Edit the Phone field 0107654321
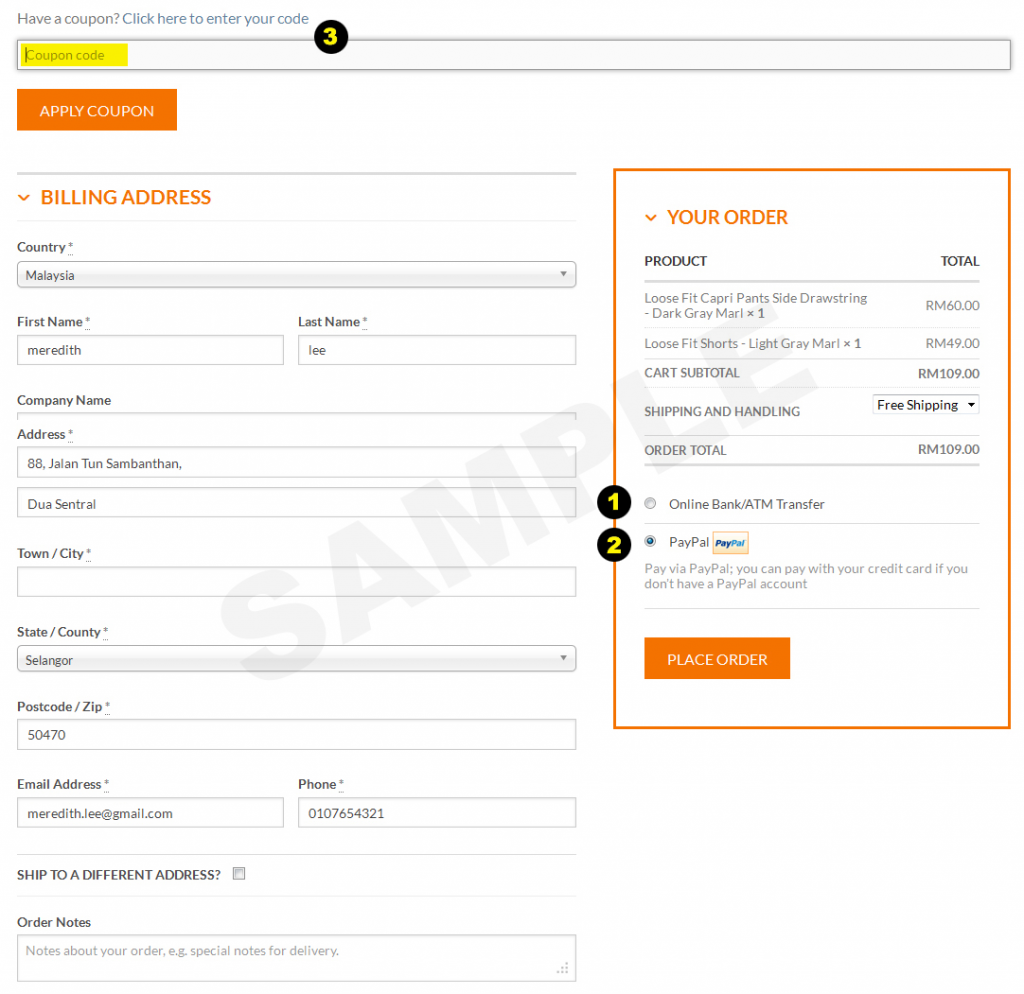This screenshot has width=1024, height=994. point(437,813)
